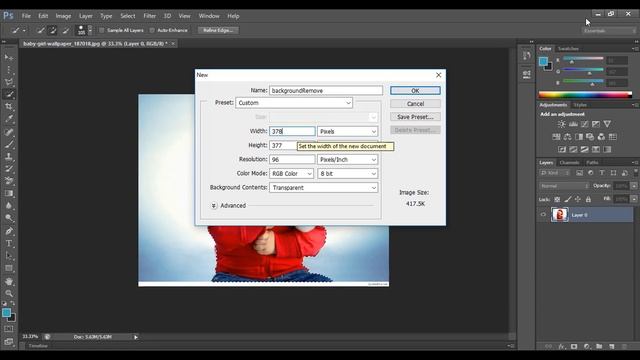Select the Eyedropper tool
The image size is (640, 360).
pos(9,119)
